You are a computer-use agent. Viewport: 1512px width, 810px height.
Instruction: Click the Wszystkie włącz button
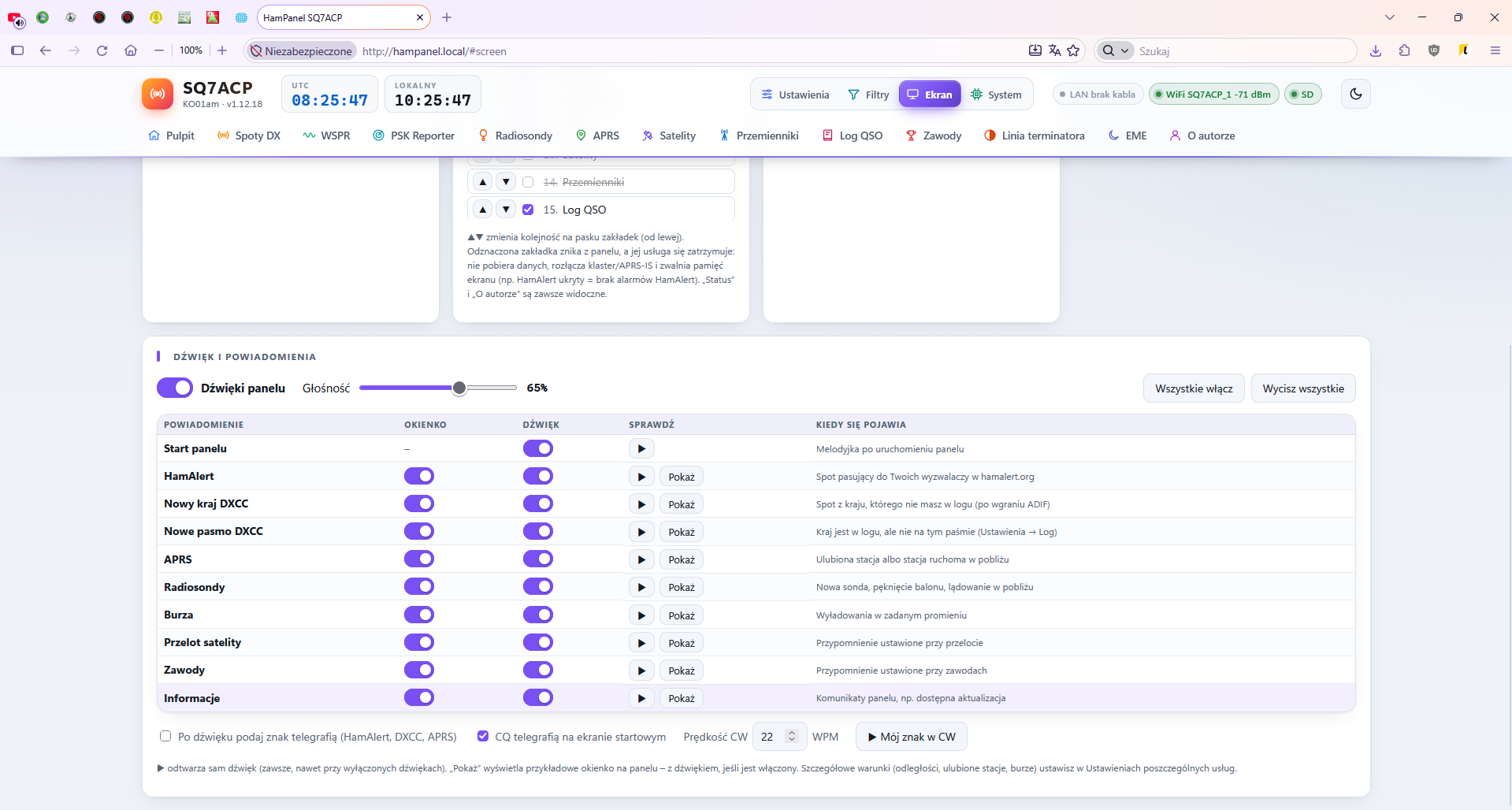(1194, 388)
